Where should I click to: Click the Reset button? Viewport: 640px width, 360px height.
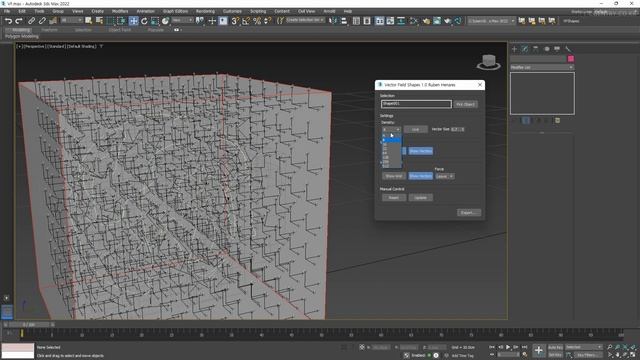point(394,198)
